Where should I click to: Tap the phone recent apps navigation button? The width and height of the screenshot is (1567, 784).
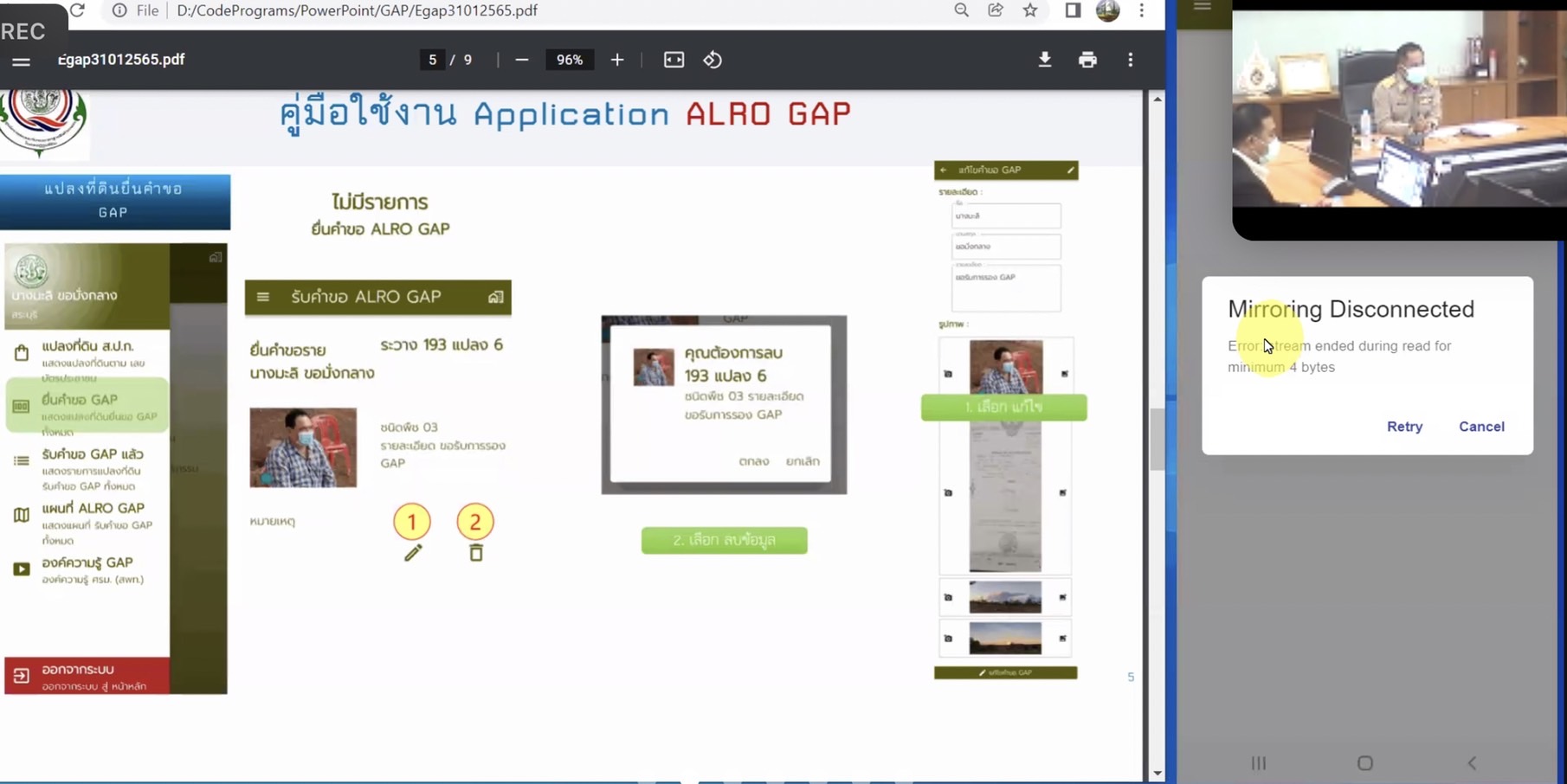coord(1259,763)
